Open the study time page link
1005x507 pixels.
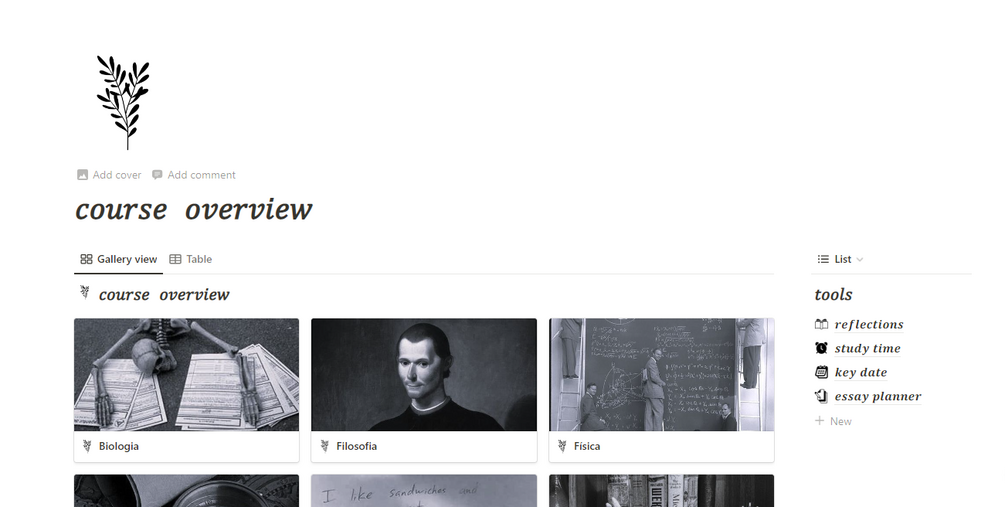click(x=867, y=348)
